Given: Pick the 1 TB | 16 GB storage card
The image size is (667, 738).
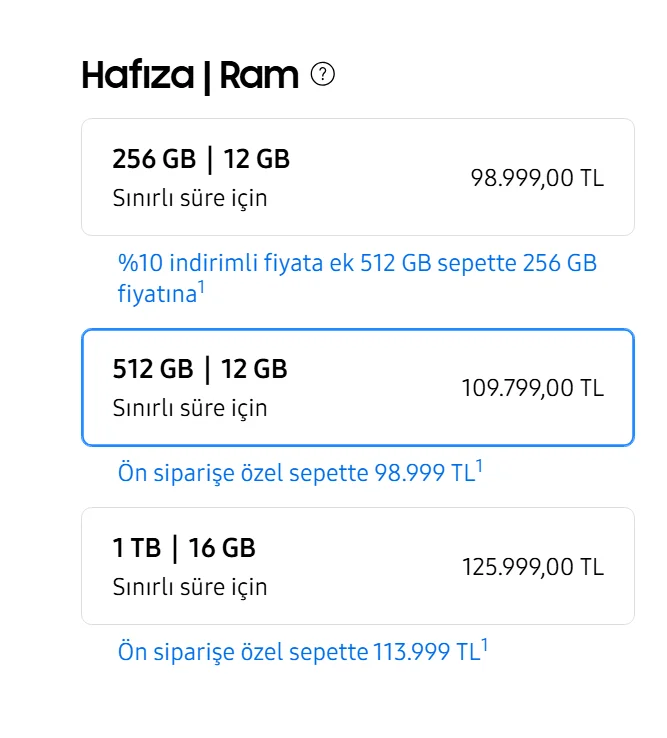Looking at the screenshot, I should (357, 566).
